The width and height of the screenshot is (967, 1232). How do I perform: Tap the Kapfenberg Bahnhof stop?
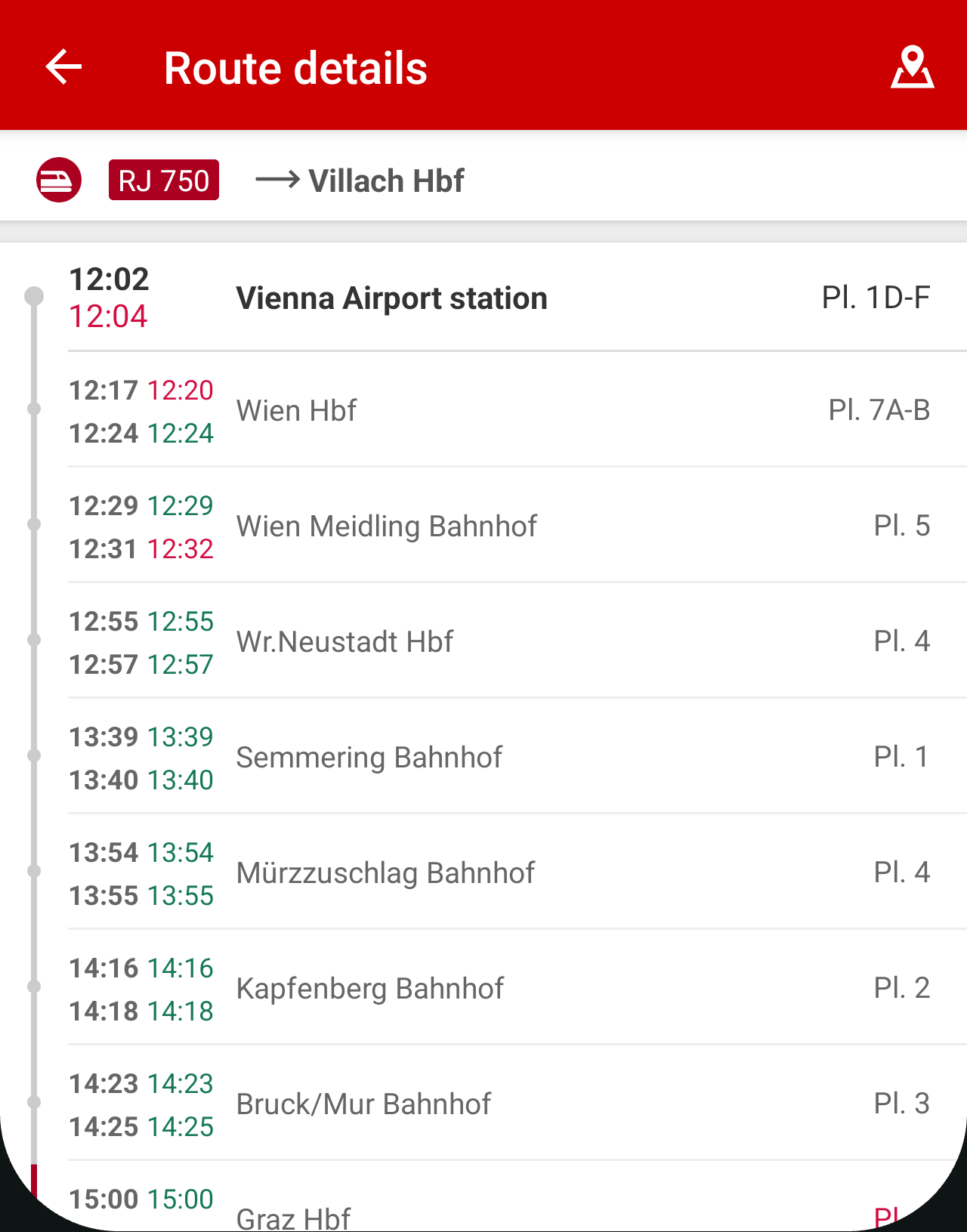coord(369,989)
